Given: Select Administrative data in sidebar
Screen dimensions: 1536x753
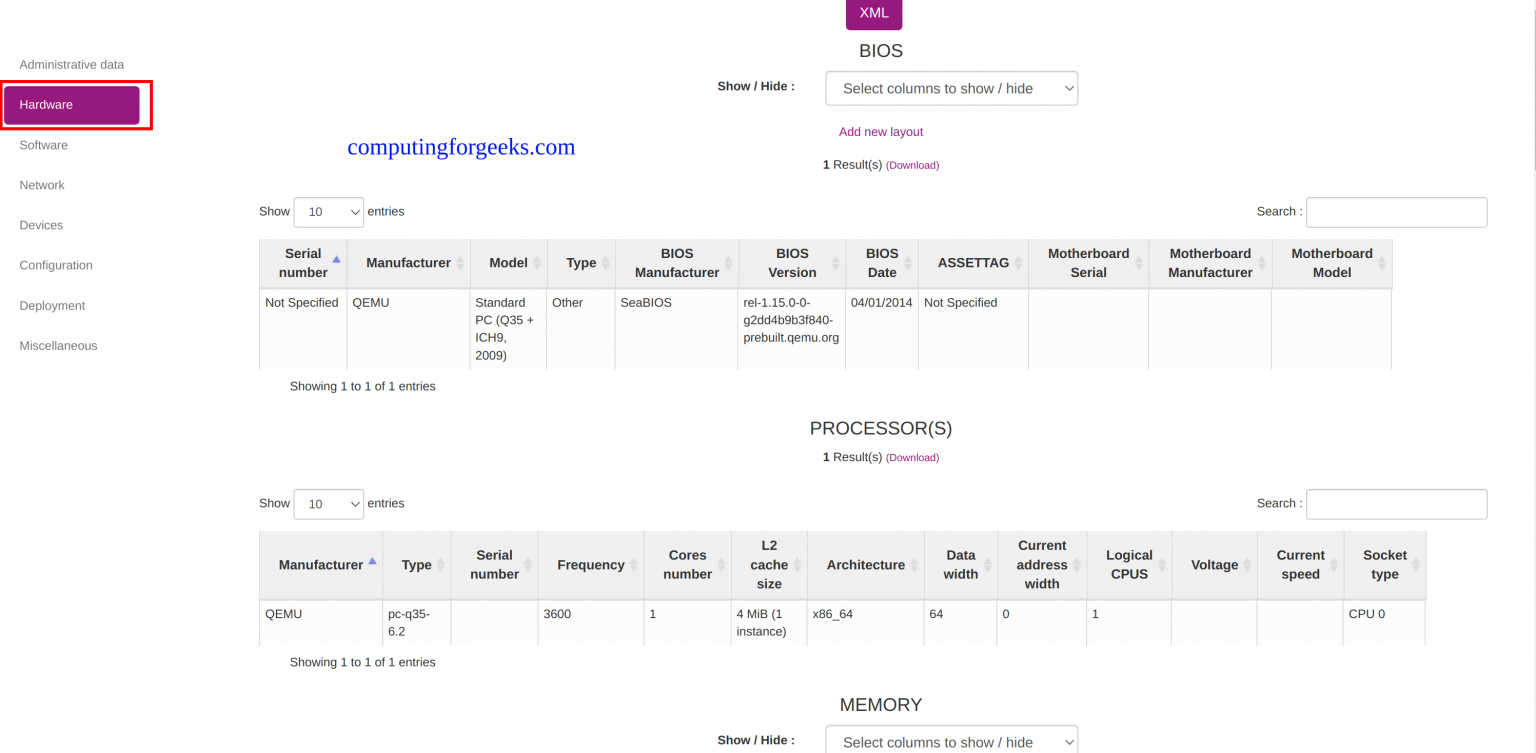Looking at the screenshot, I should pyautogui.click(x=72, y=65).
